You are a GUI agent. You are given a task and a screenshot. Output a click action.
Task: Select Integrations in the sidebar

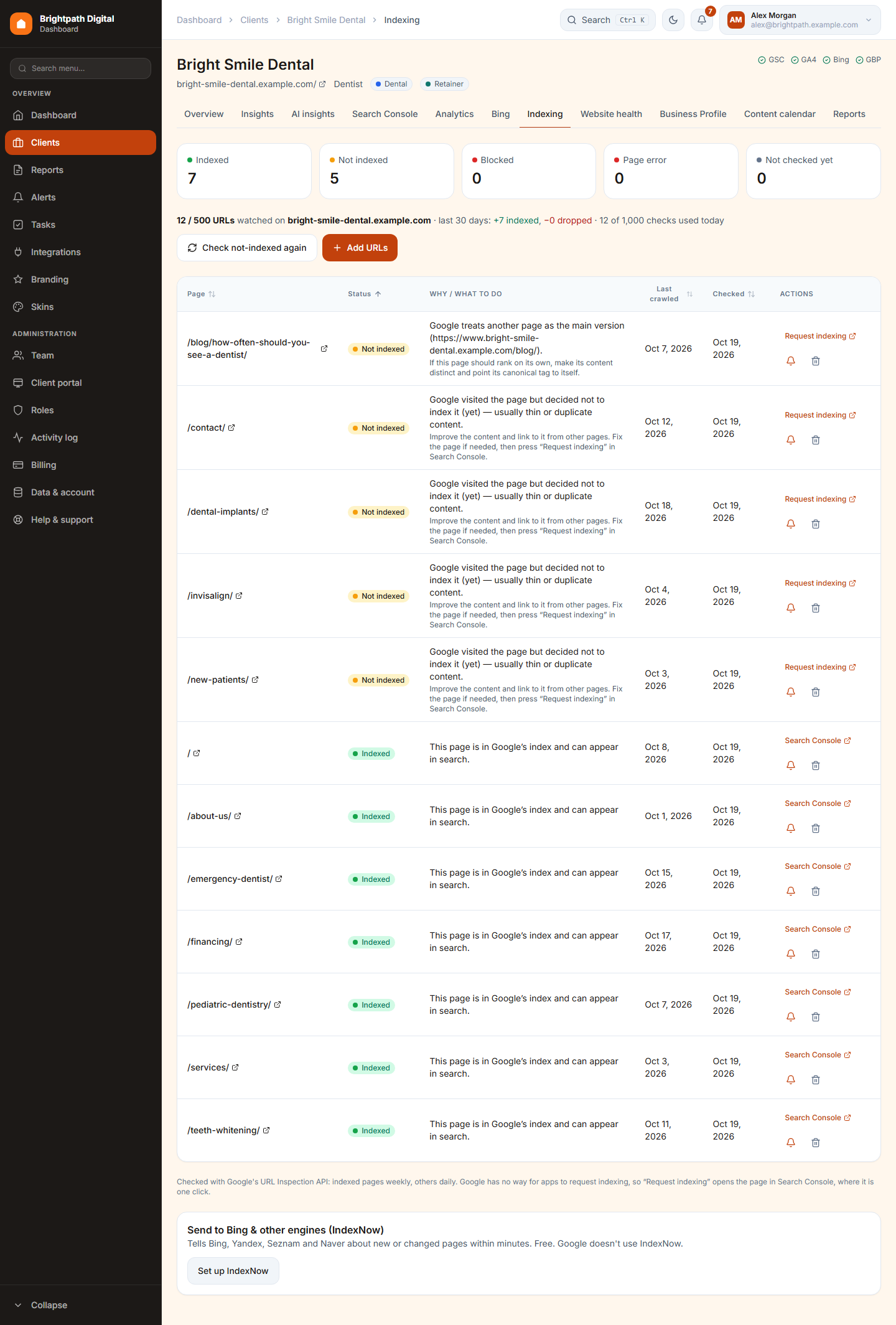click(x=81, y=252)
